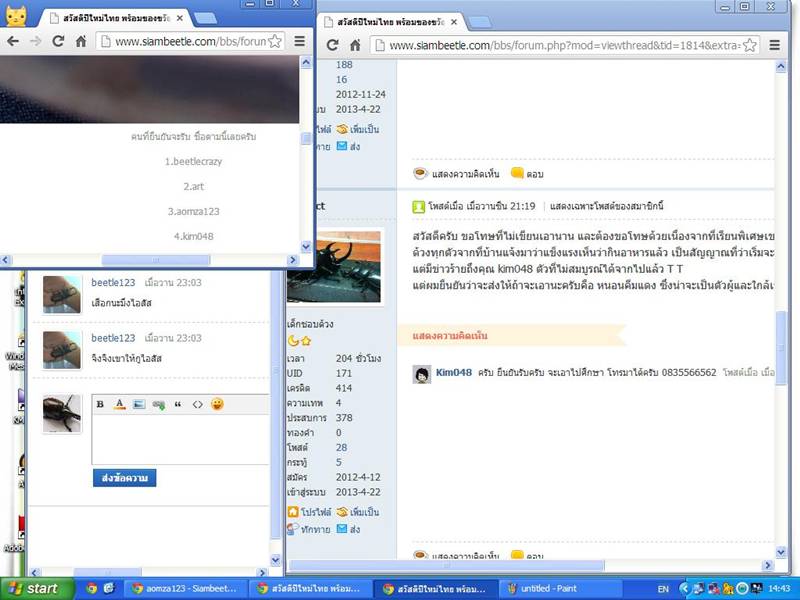
Task: Bookmark page with star in right browser
Action: (750, 45)
